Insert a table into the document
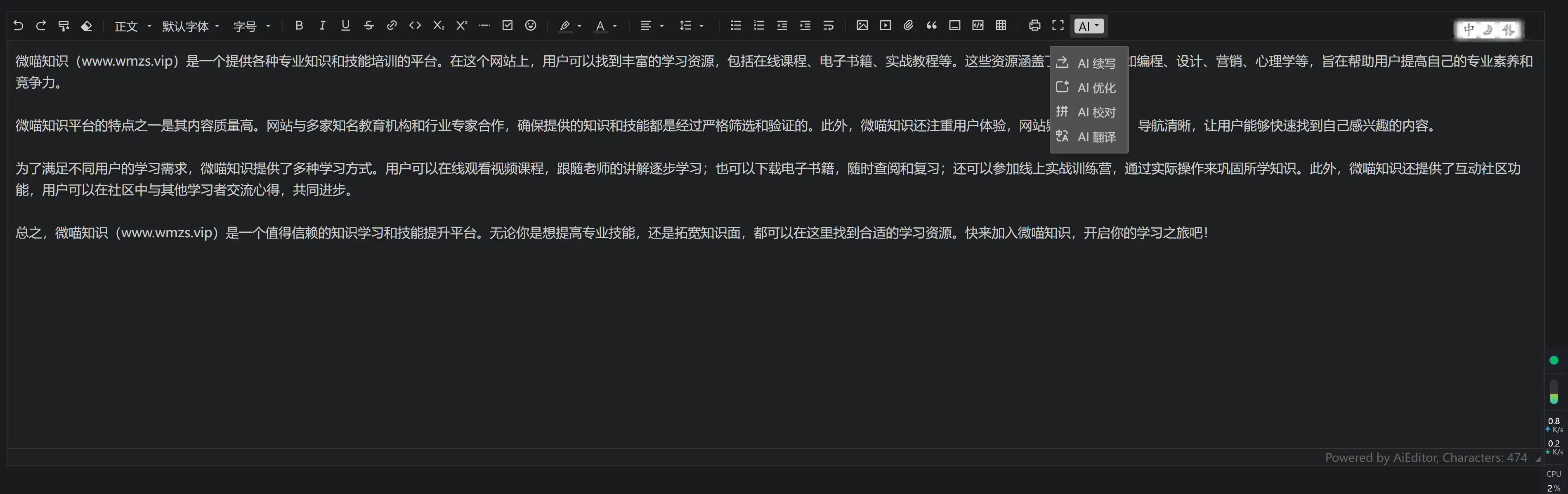 point(1001,26)
